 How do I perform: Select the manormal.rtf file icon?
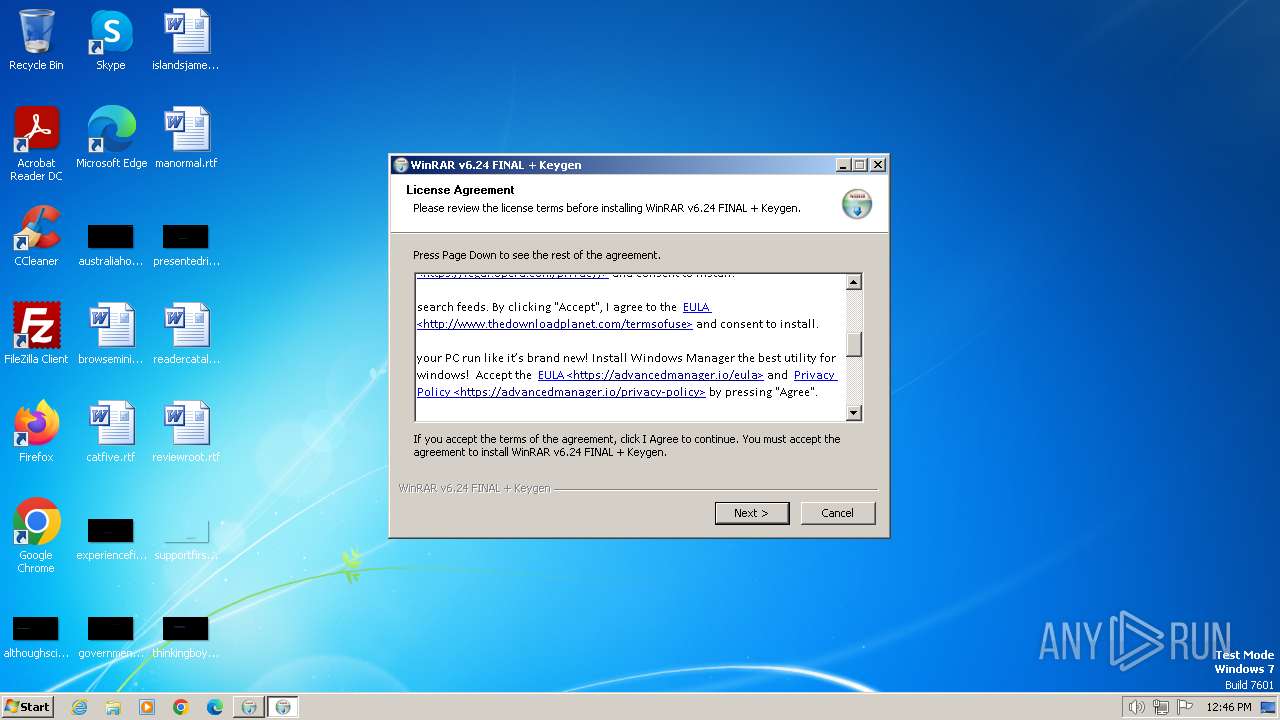pyautogui.click(x=186, y=138)
